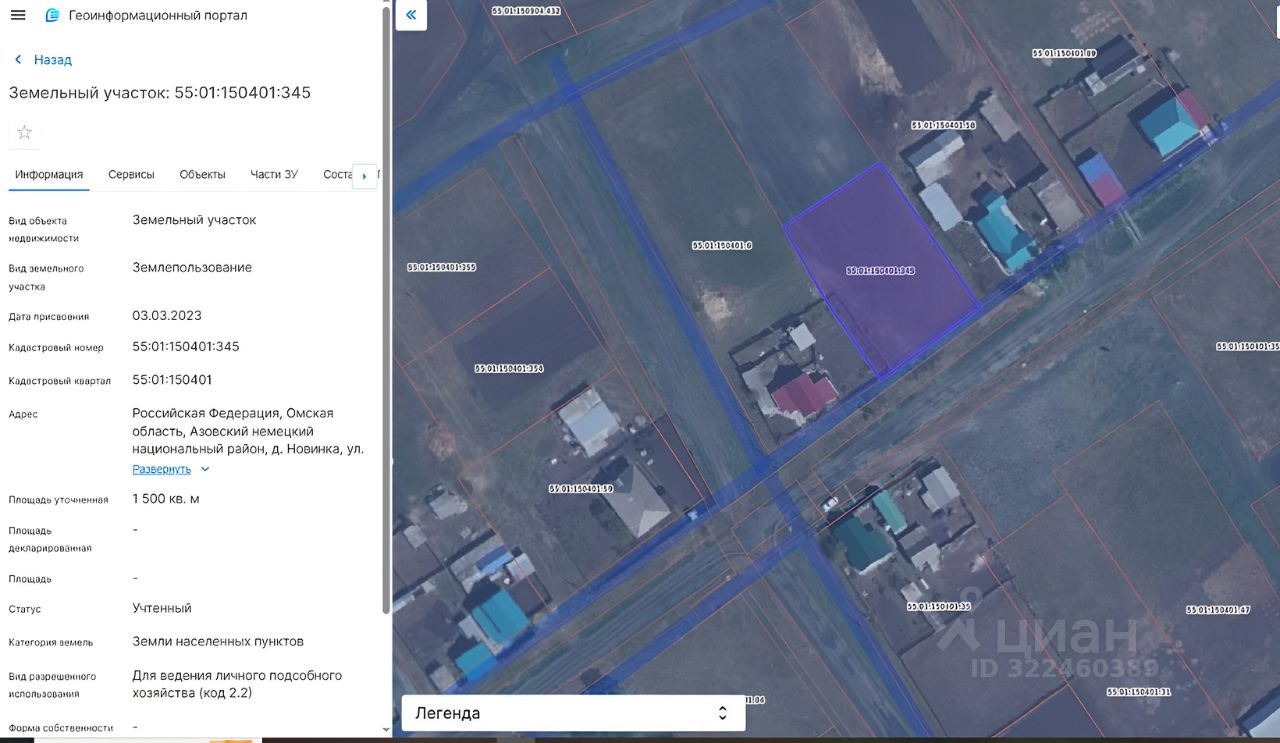
Task: Click the Развернуть link under the address
Action: click(x=161, y=469)
